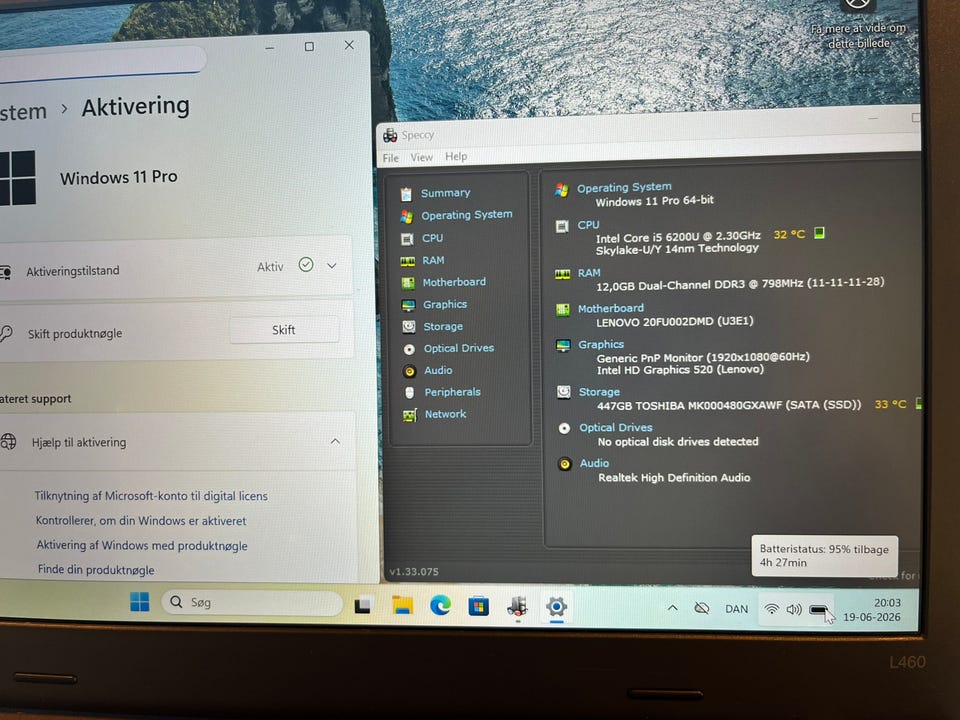This screenshot has height=720, width=960.
Task: Click Motherboard icon in summary pane
Action: point(563,310)
